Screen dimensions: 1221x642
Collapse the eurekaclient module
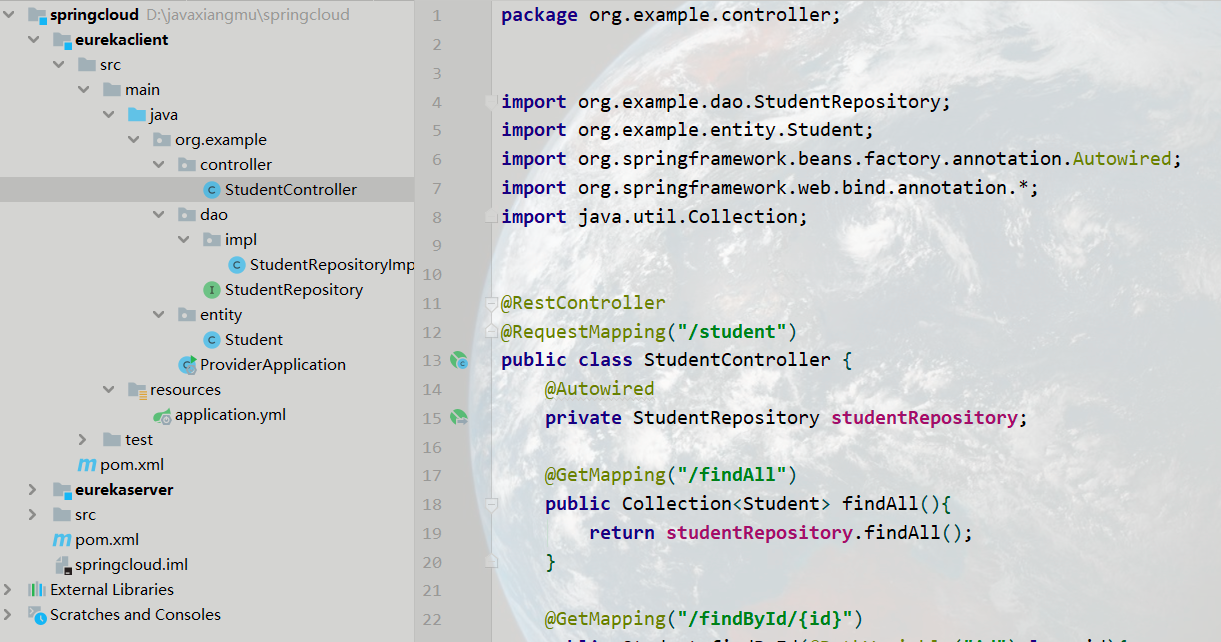pos(34,40)
